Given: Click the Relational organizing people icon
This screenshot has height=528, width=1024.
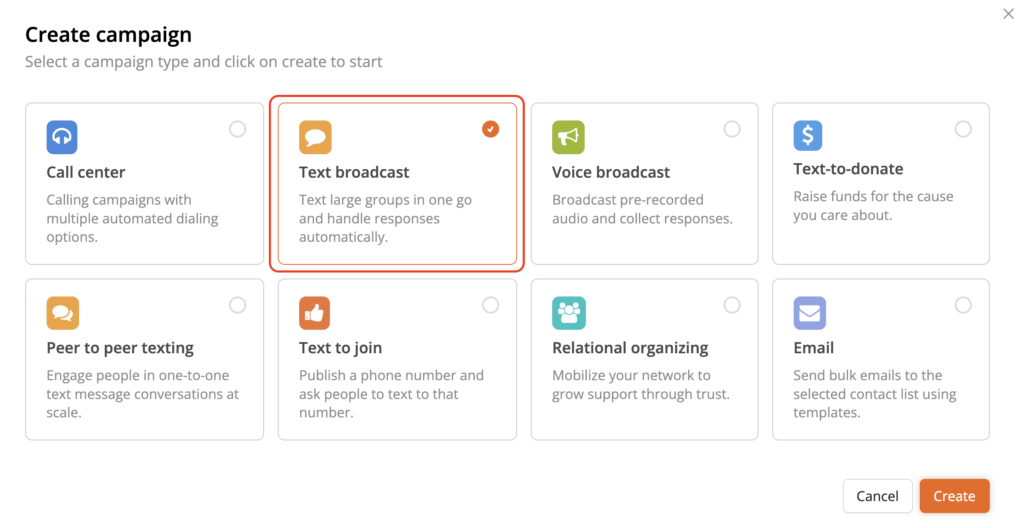Looking at the screenshot, I should [568, 313].
